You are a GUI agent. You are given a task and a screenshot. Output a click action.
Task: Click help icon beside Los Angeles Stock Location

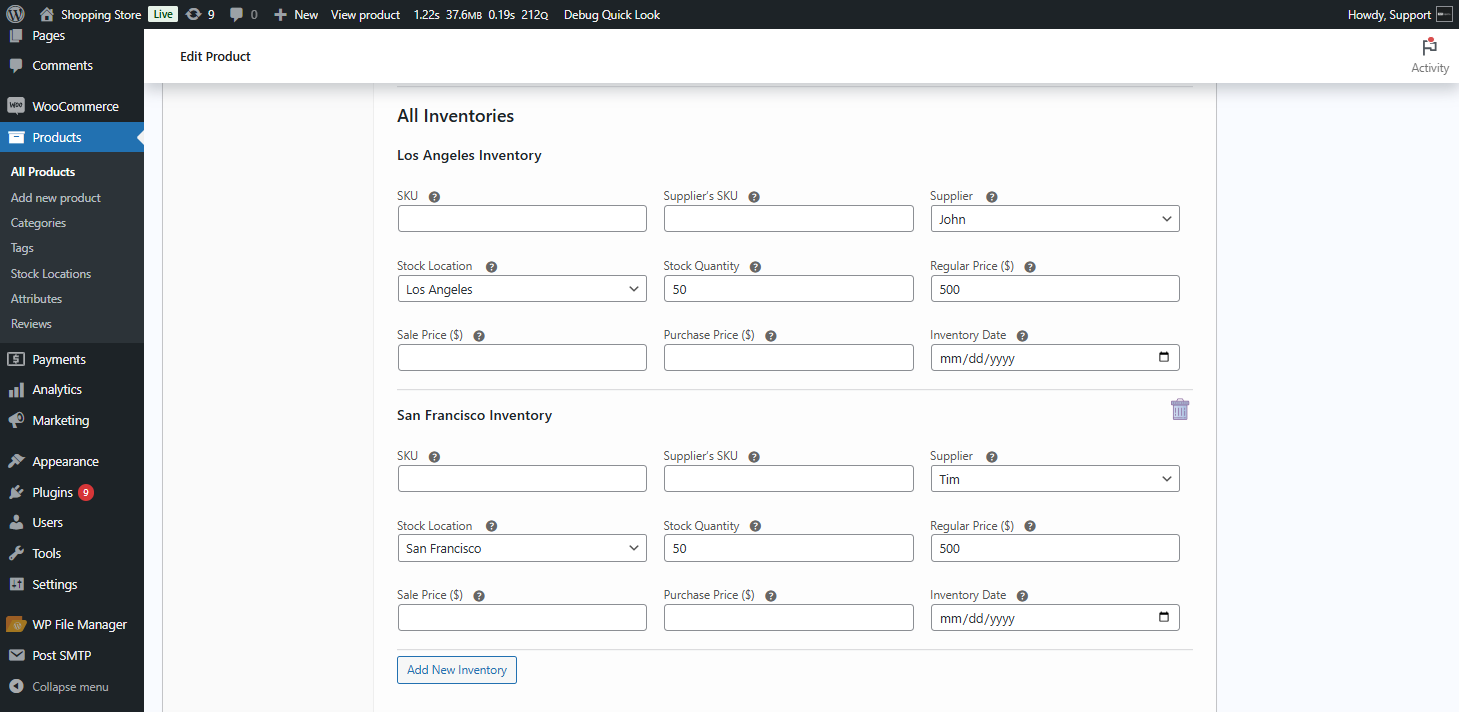[491, 267]
